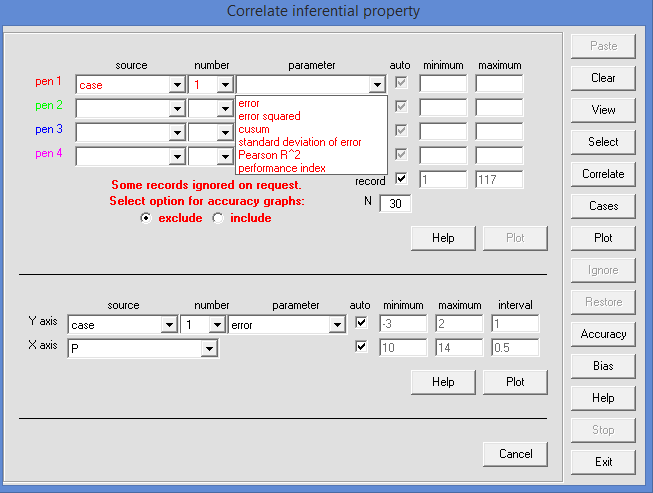Click the Correlate button
653x493 pixels.
tap(603, 174)
